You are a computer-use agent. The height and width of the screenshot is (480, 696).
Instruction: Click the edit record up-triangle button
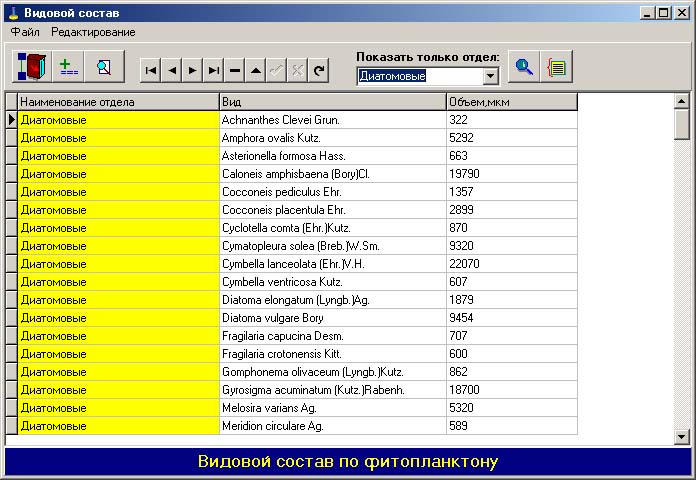pos(256,70)
